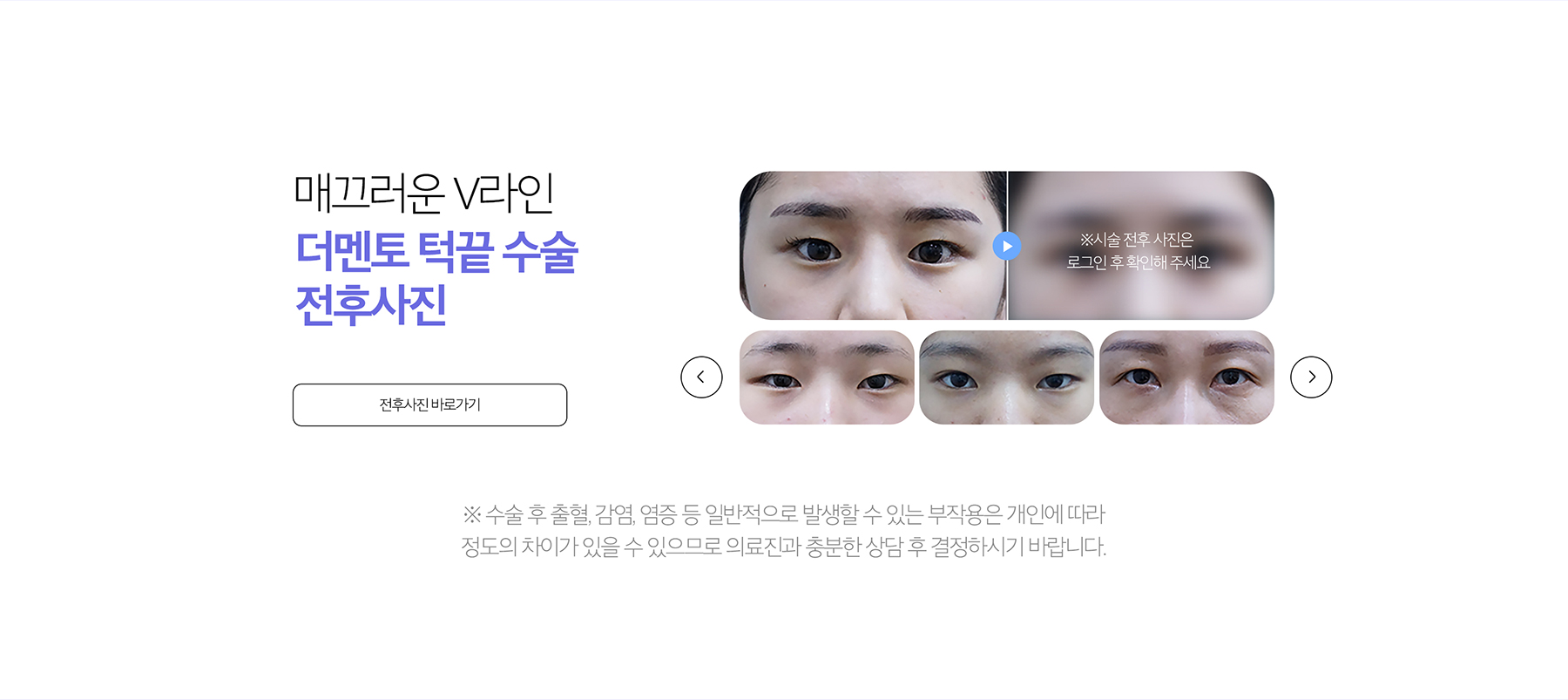Select the first eye thumbnail in the carousel

[x=827, y=377]
